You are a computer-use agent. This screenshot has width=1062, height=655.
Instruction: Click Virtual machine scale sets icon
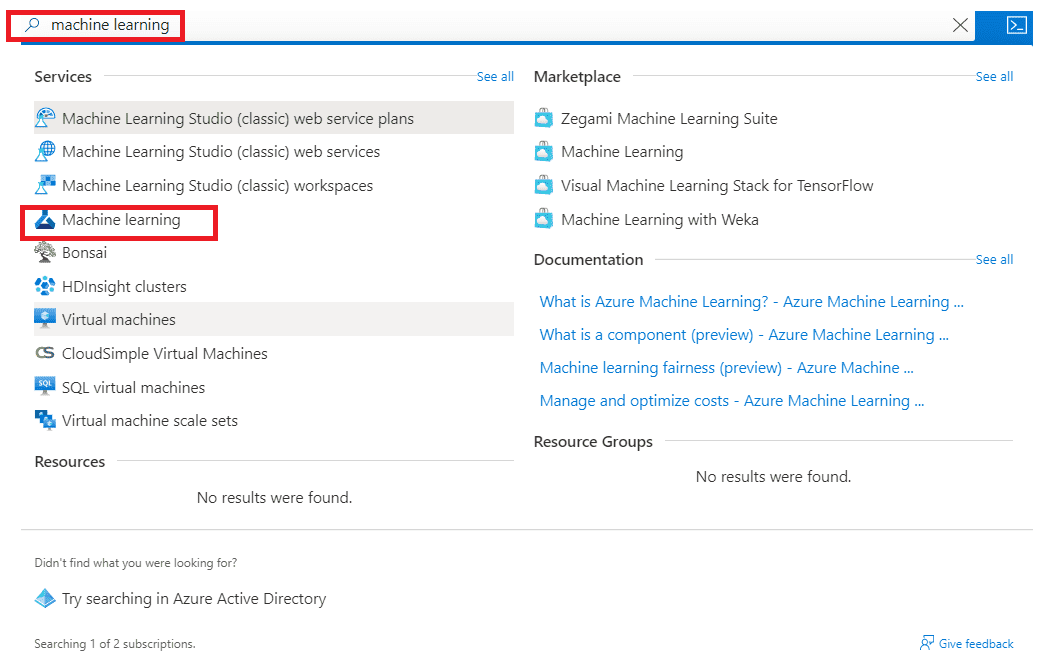click(45, 420)
